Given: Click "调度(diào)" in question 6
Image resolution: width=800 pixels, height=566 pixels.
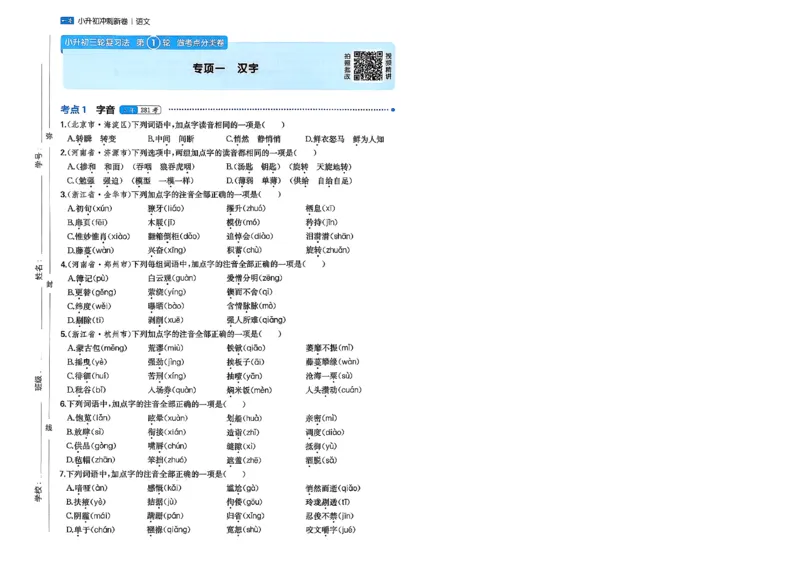Looking at the screenshot, I should point(325,432).
